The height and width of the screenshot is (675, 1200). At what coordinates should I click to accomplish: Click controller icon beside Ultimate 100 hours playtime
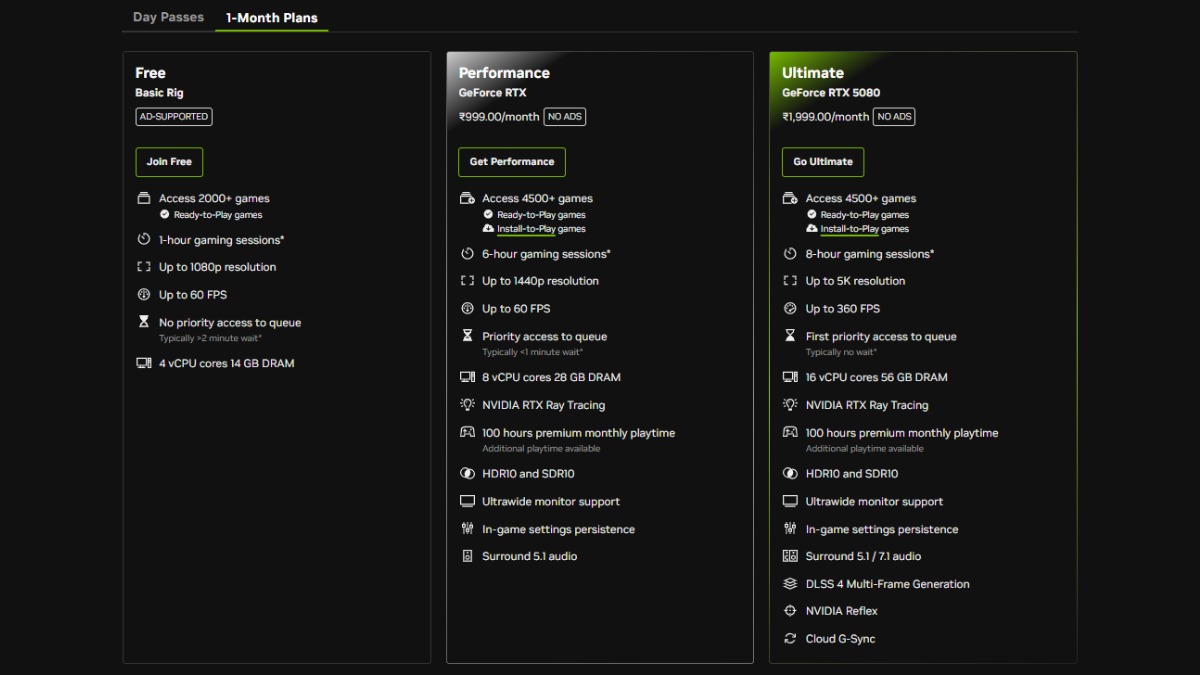coord(790,432)
